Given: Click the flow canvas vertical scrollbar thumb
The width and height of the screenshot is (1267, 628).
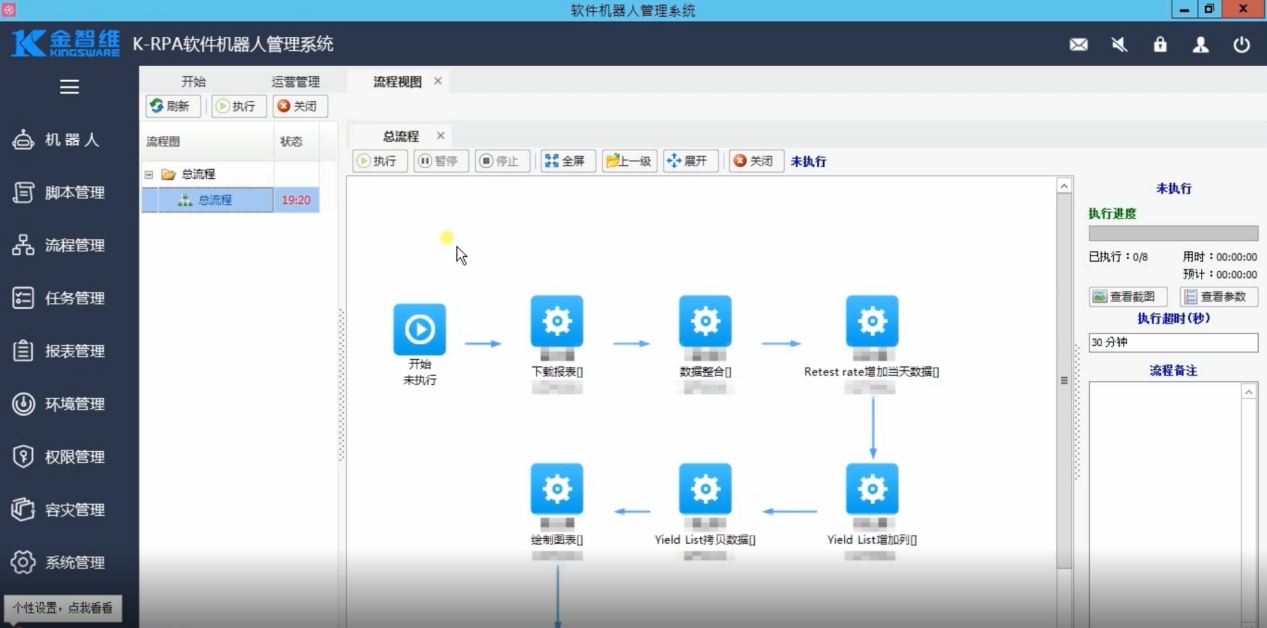Looking at the screenshot, I should click(1064, 380).
